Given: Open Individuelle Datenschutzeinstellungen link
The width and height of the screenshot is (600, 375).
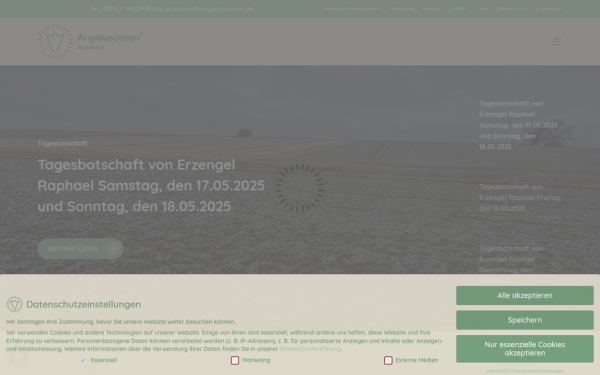Looking at the screenshot, I should pyautogui.click(x=525, y=371).
